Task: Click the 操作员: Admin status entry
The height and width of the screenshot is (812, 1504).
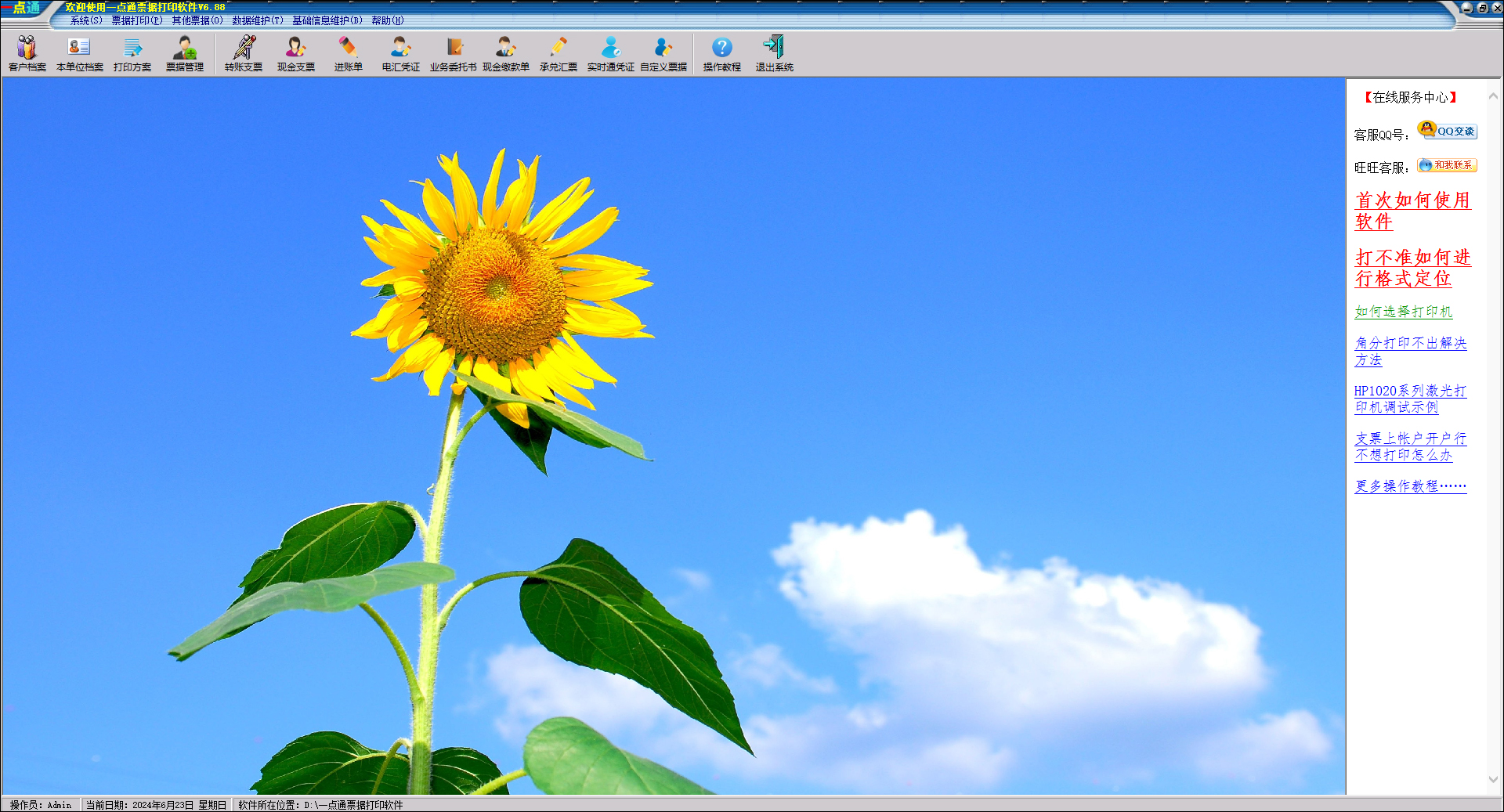Action: coord(41,805)
